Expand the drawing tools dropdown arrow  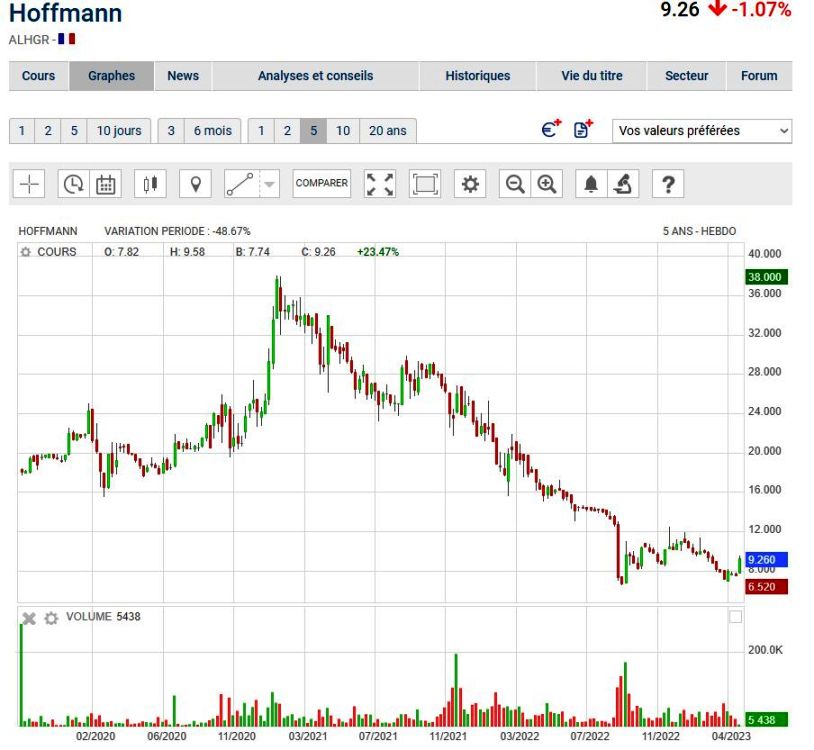tap(269, 184)
